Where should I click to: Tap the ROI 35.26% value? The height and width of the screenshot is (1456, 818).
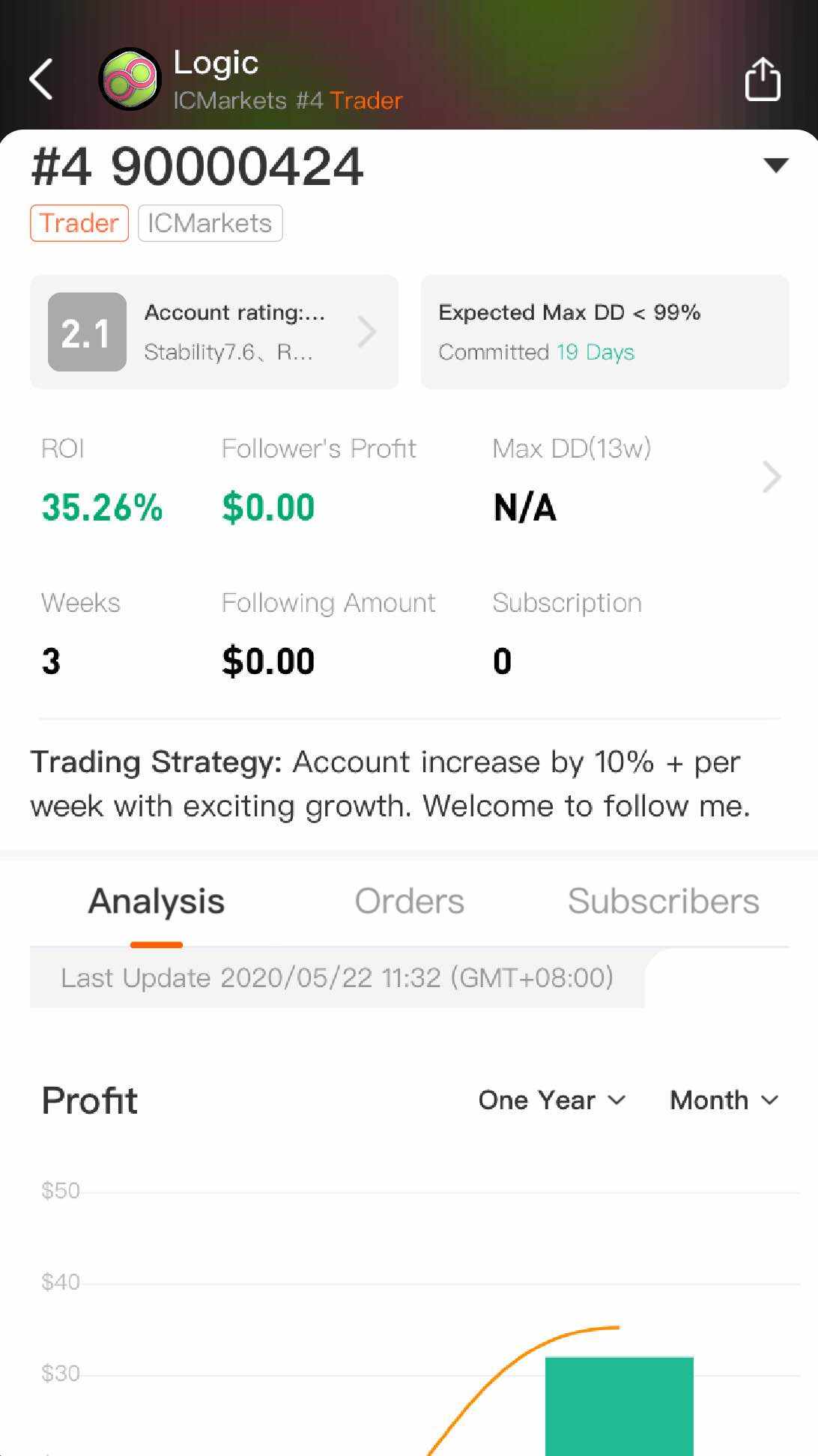pos(102,507)
